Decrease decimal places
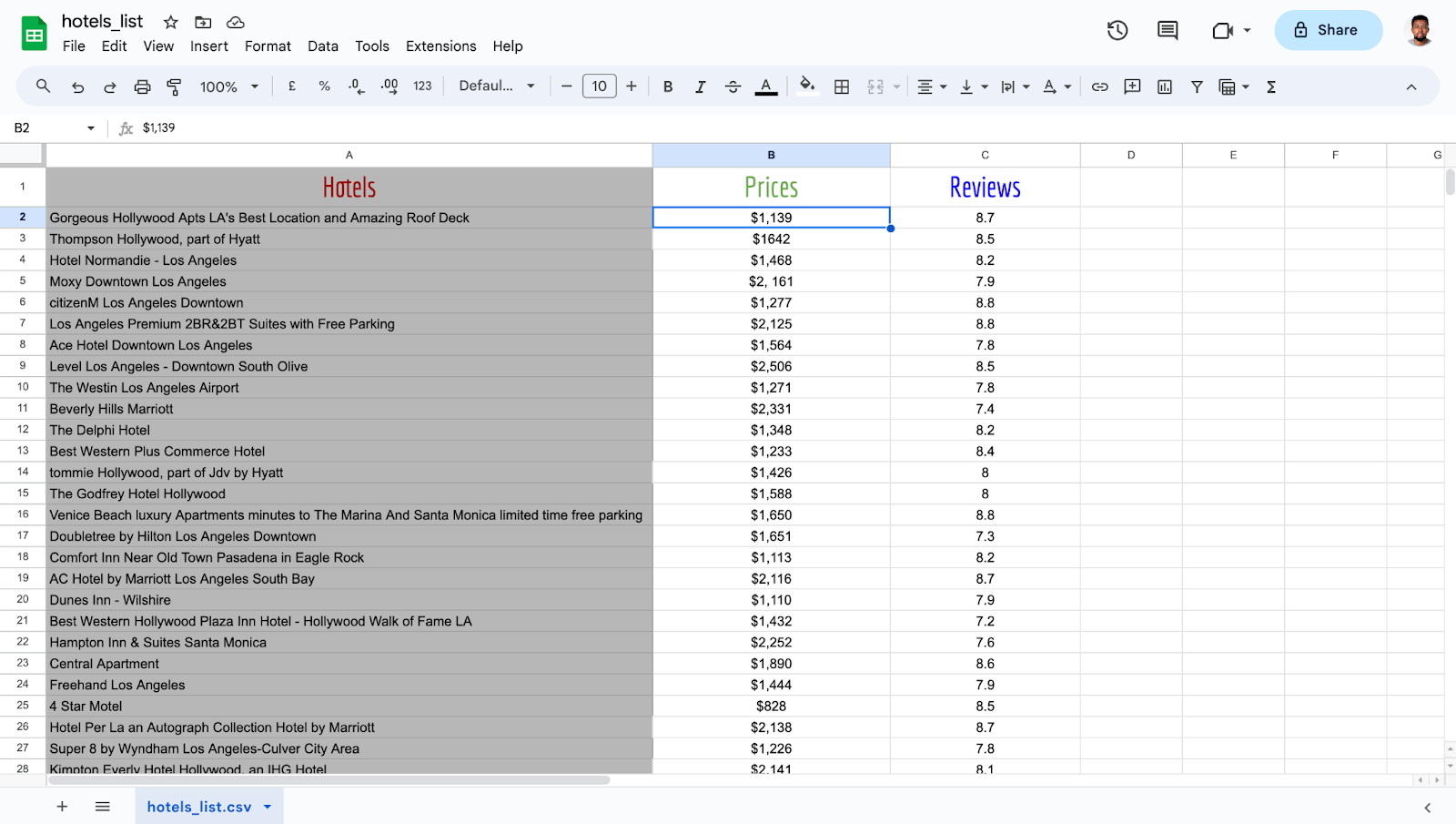This screenshot has height=824, width=1456. (x=356, y=86)
